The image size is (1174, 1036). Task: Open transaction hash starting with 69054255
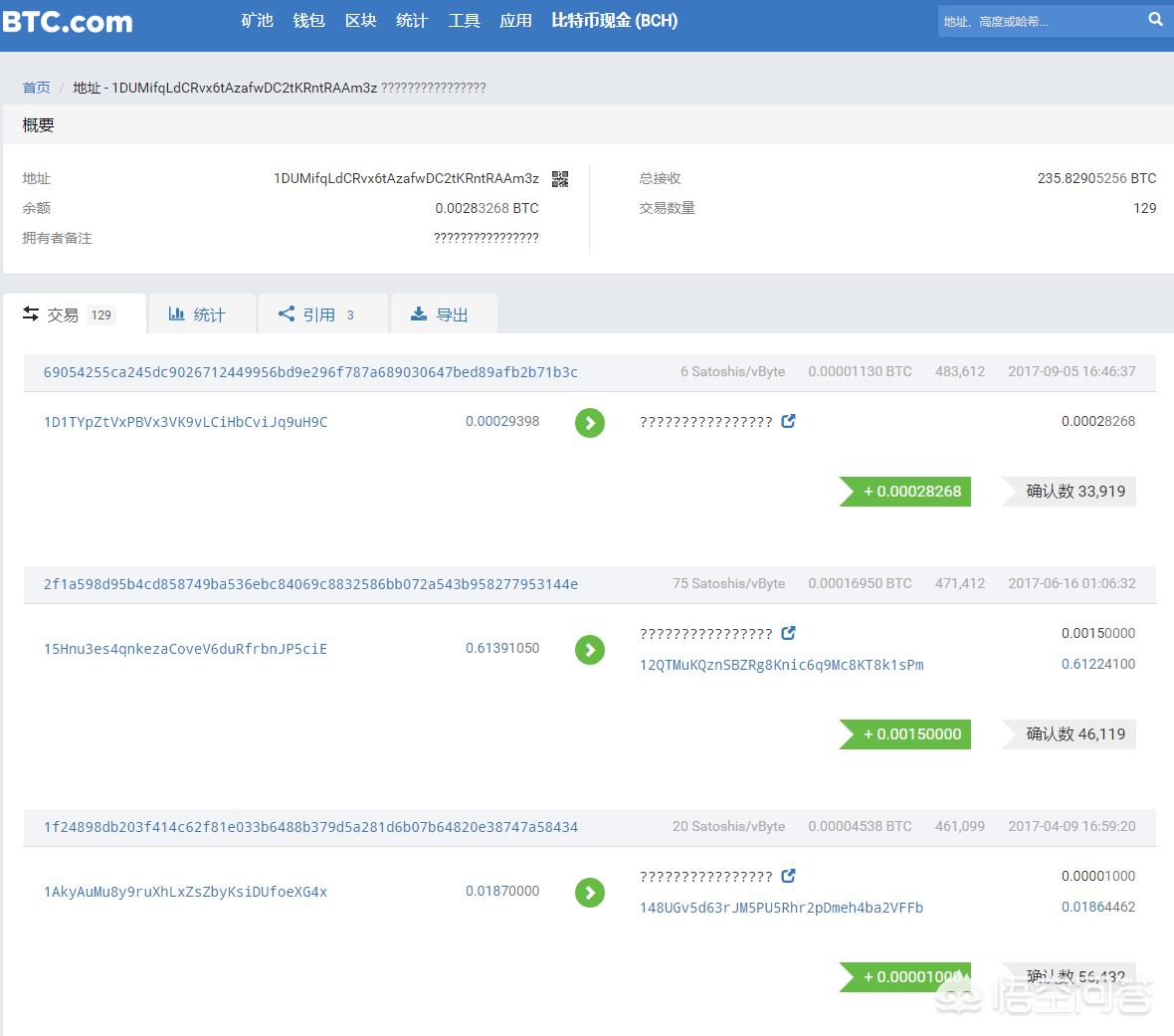310,372
